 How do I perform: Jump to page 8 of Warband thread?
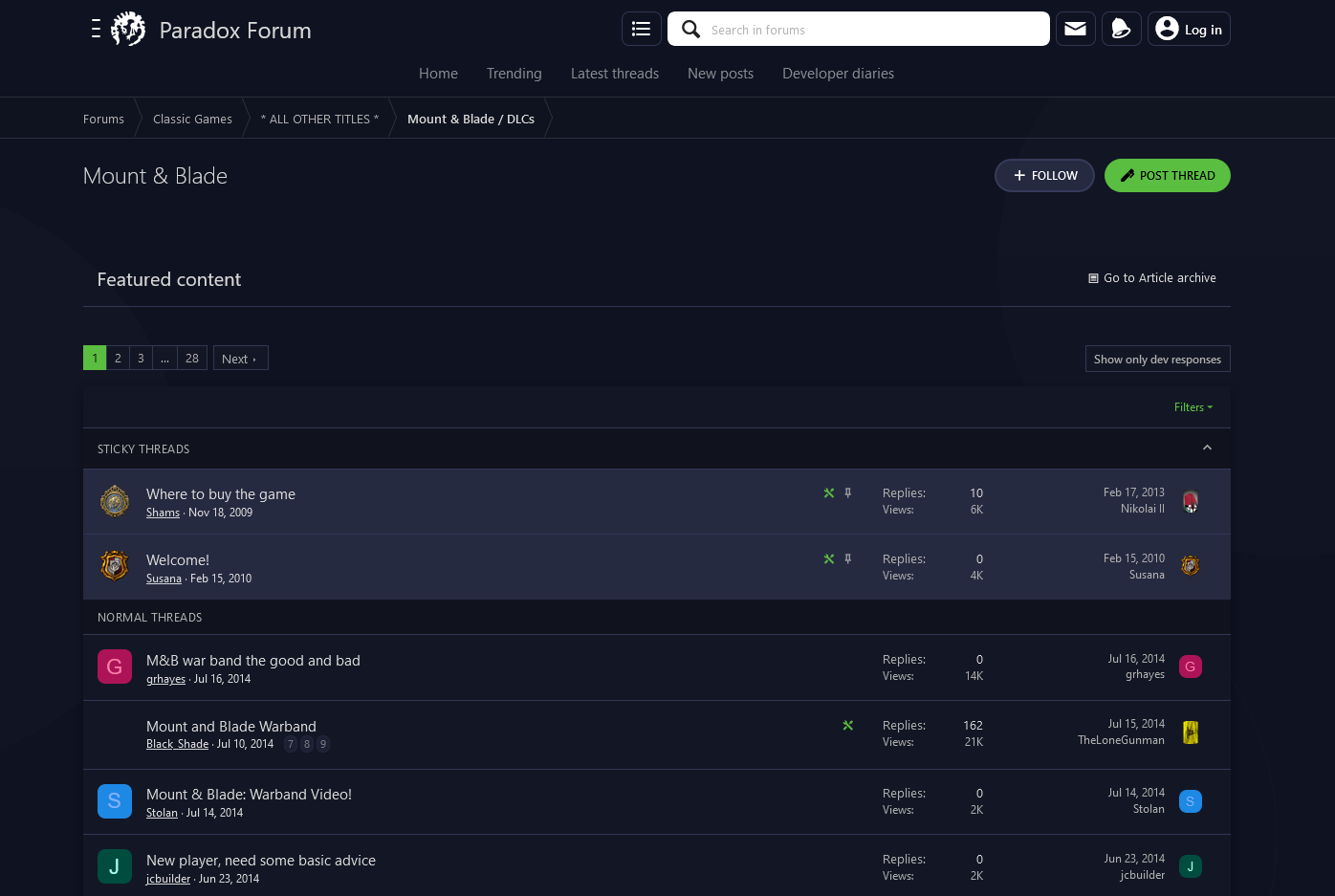point(307,744)
